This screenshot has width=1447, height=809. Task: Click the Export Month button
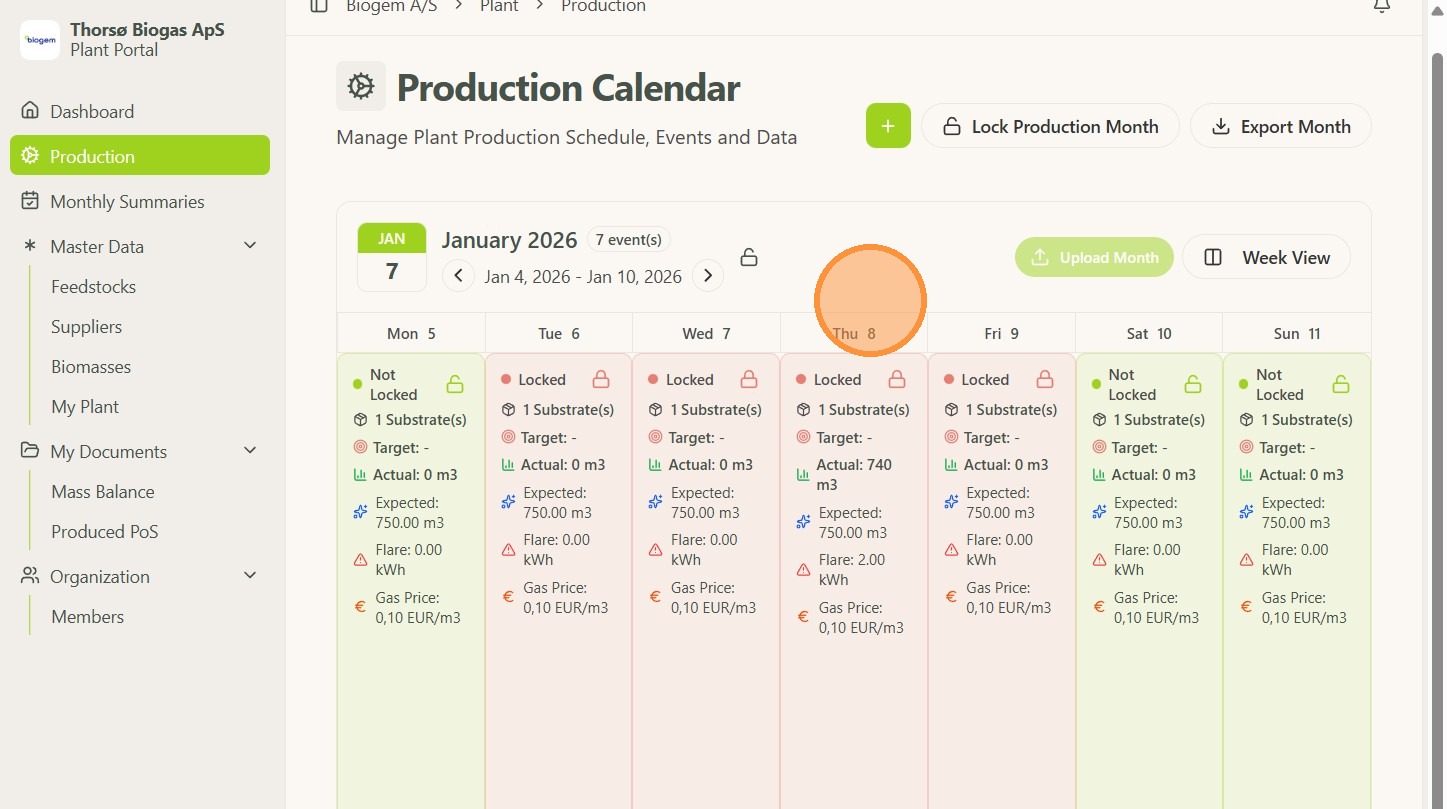coord(1280,127)
